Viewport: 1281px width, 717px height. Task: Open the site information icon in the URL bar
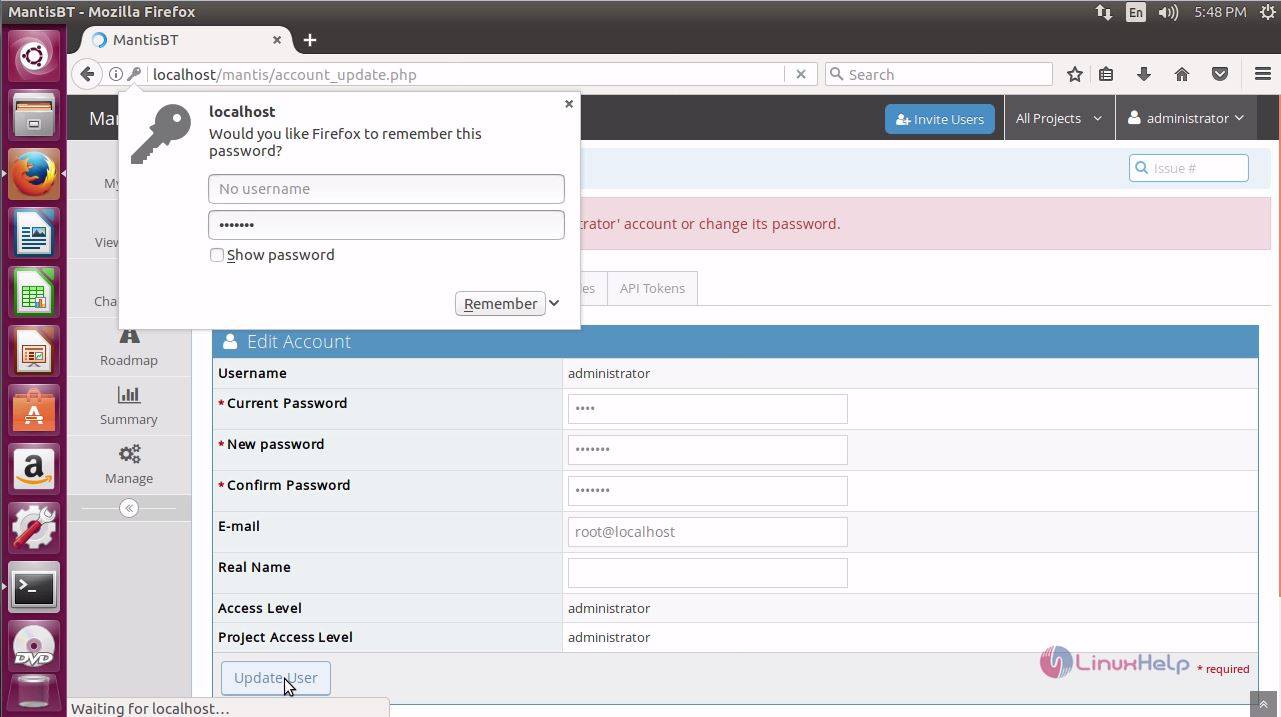pos(116,74)
